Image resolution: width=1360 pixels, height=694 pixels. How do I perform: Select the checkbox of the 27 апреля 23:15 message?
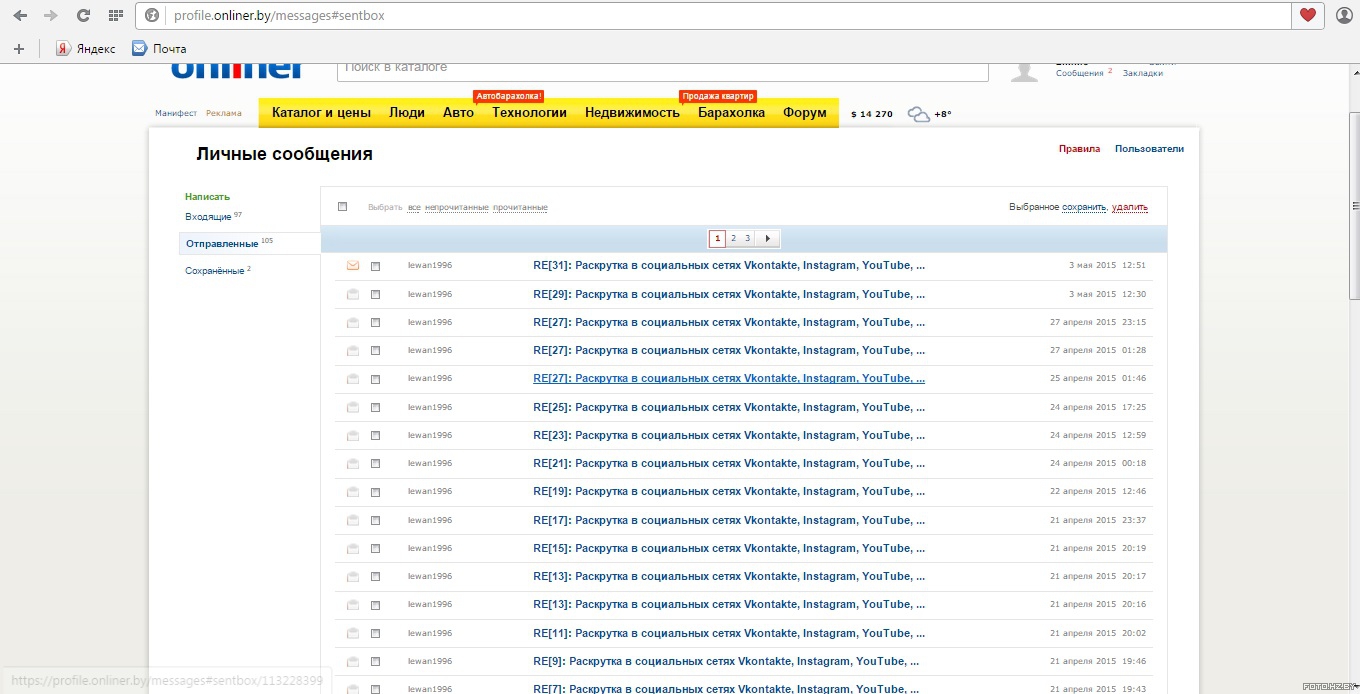376,322
